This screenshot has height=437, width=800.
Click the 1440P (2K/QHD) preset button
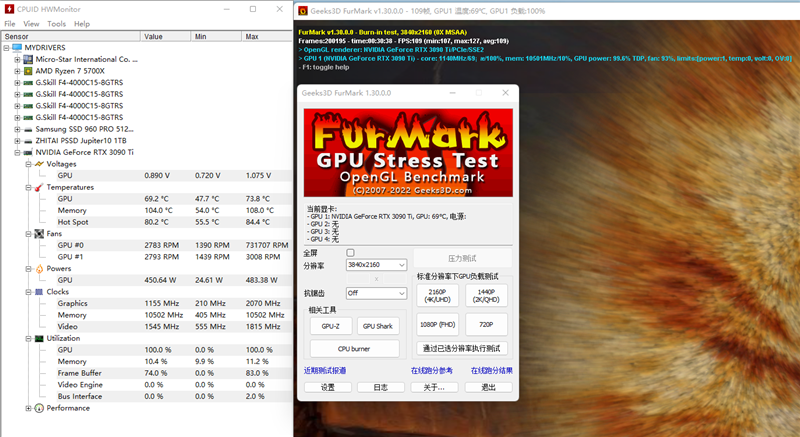click(486, 295)
